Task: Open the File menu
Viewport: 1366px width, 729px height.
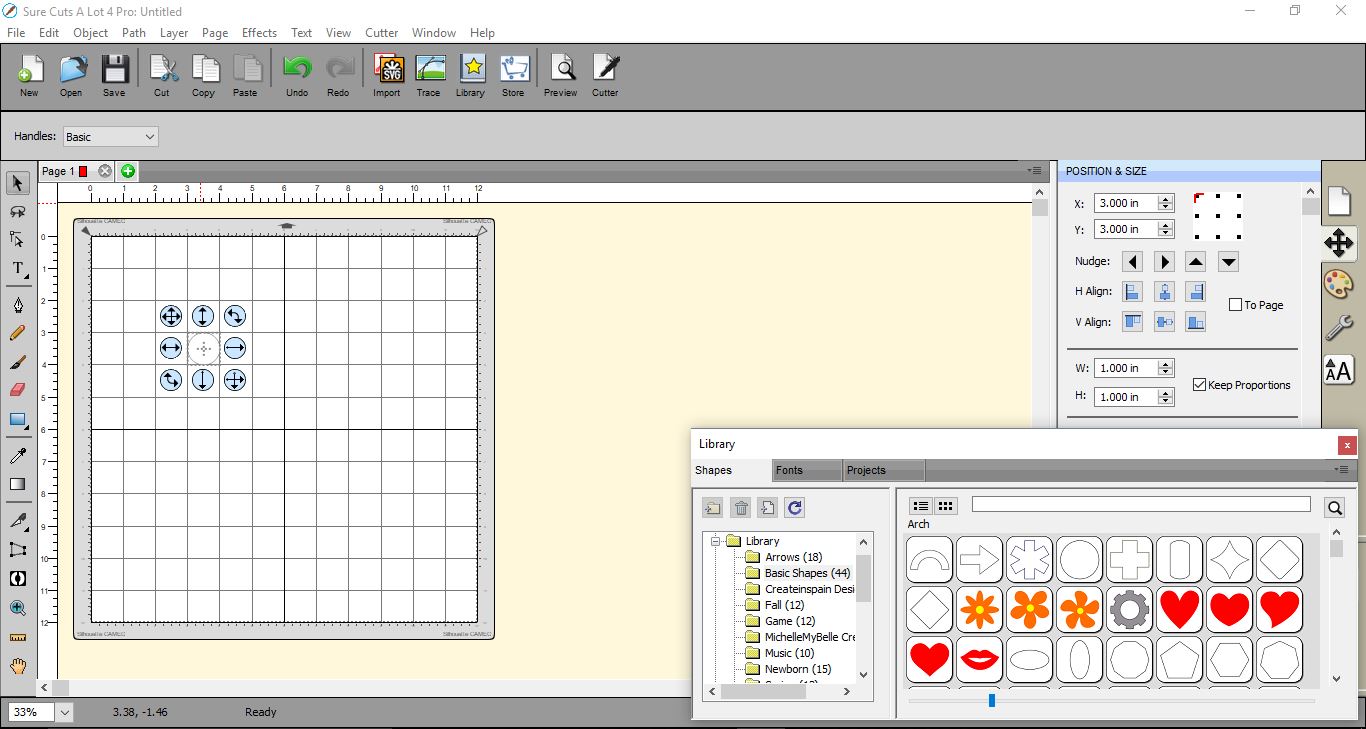Action: [16, 33]
